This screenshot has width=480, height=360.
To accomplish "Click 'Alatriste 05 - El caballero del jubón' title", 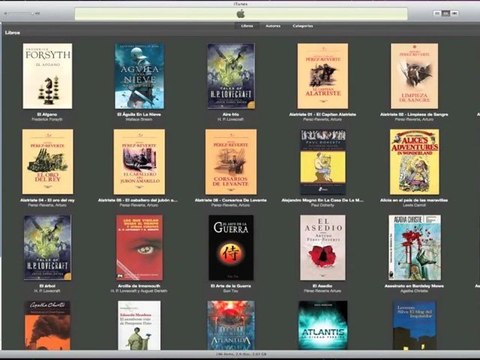I will tap(138, 200).
